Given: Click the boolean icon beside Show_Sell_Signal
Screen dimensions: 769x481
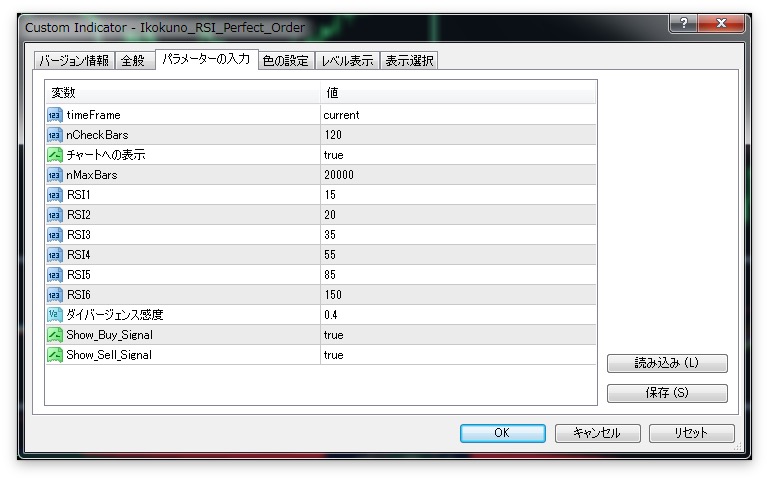Looking at the screenshot, I should pyautogui.click(x=55, y=355).
